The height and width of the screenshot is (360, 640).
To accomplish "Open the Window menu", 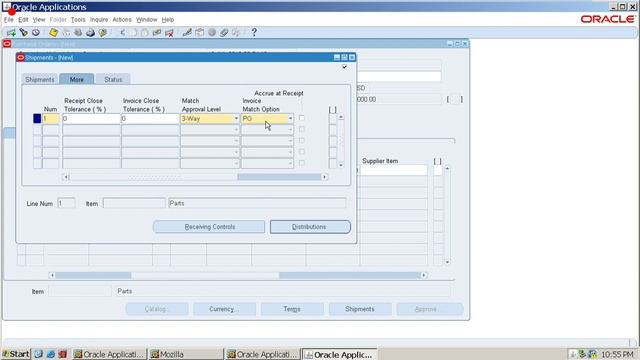I will (x=147, y=20).
